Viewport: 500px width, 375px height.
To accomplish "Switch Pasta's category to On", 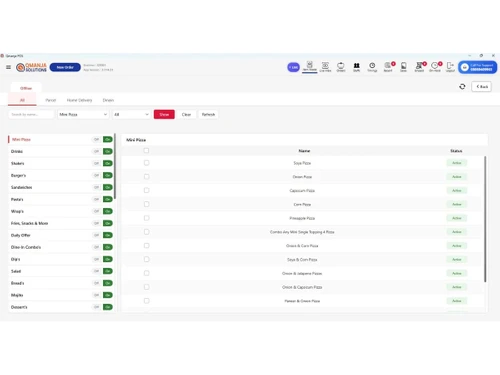I will pos(108,199).
